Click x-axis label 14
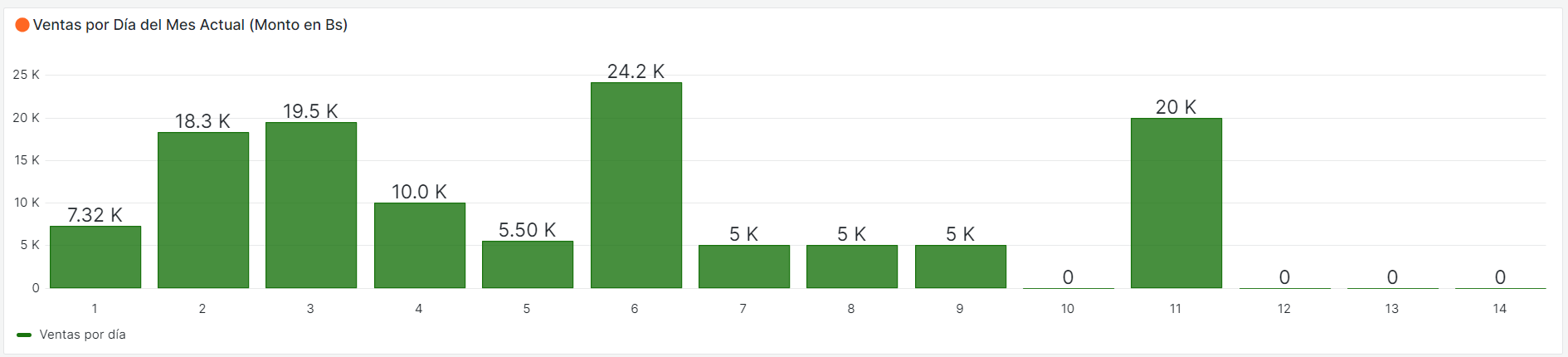 1500,309
